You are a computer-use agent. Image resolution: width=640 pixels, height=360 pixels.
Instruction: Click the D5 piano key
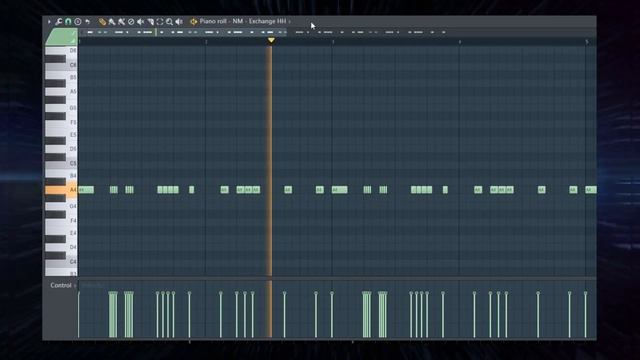61,149
